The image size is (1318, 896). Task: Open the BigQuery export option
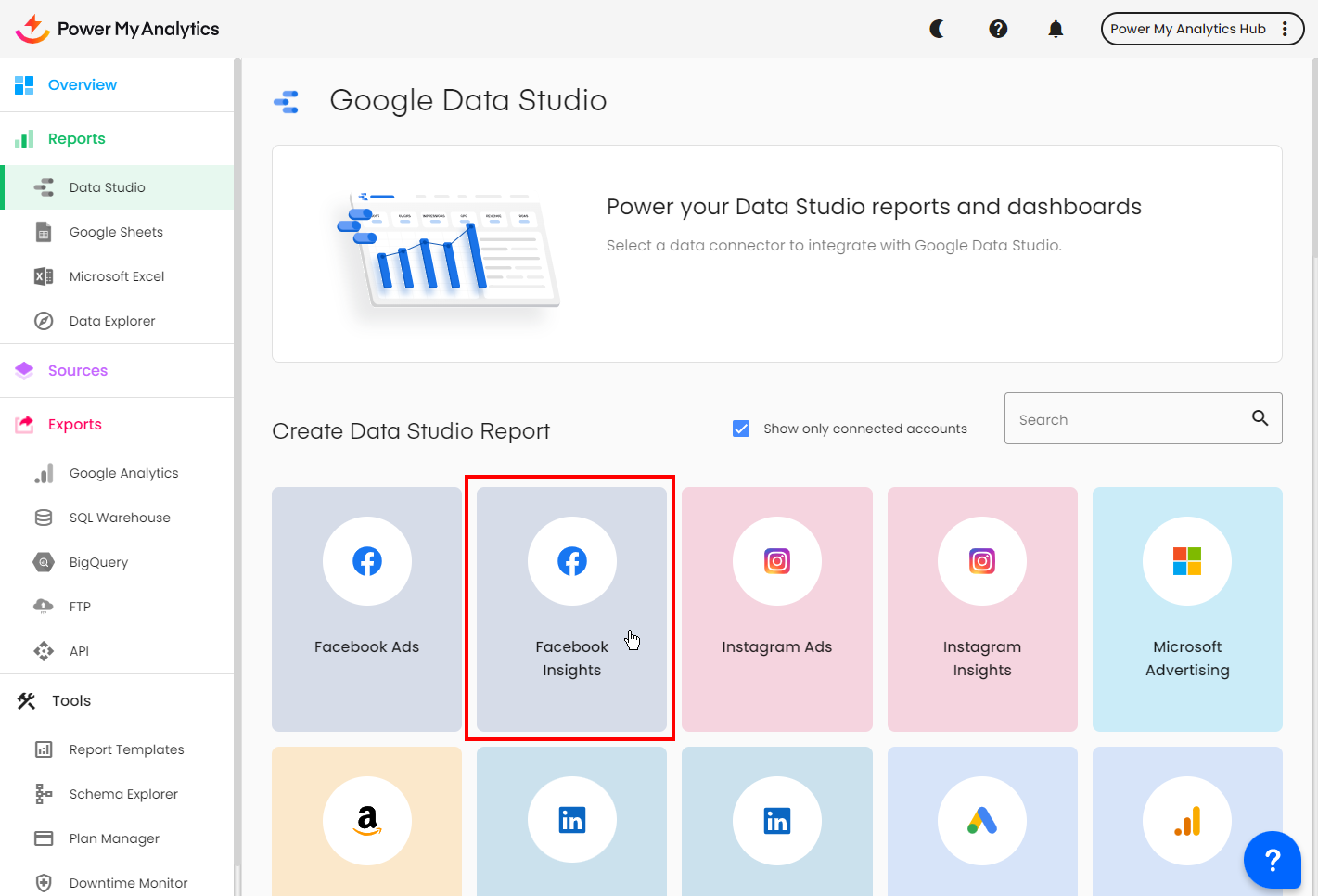98,562
